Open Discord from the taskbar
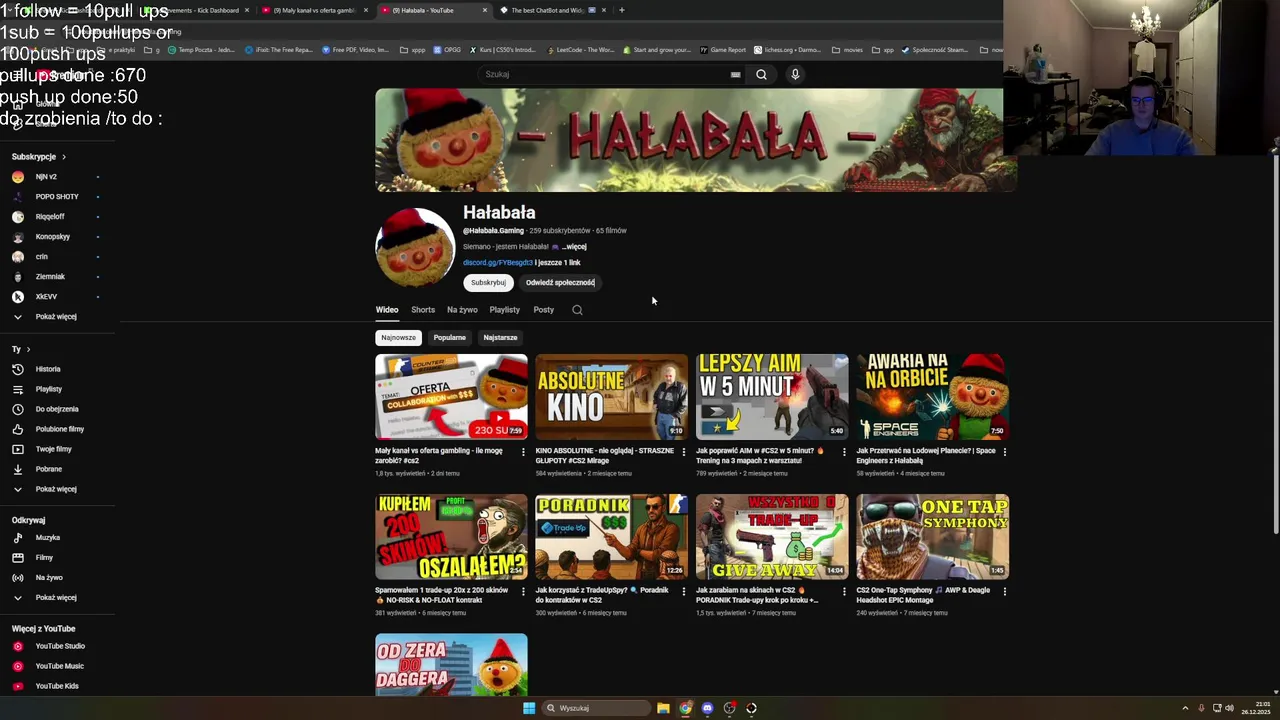This screenshot has width=1280, height=720. tap(707, 708)
